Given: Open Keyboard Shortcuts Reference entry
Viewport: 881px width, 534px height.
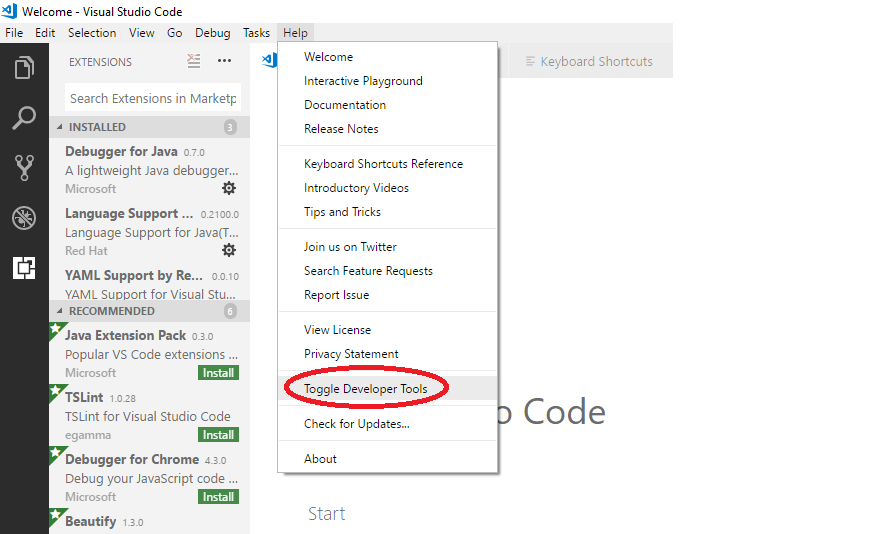Looking at the screenshot, I should point(388,164).
